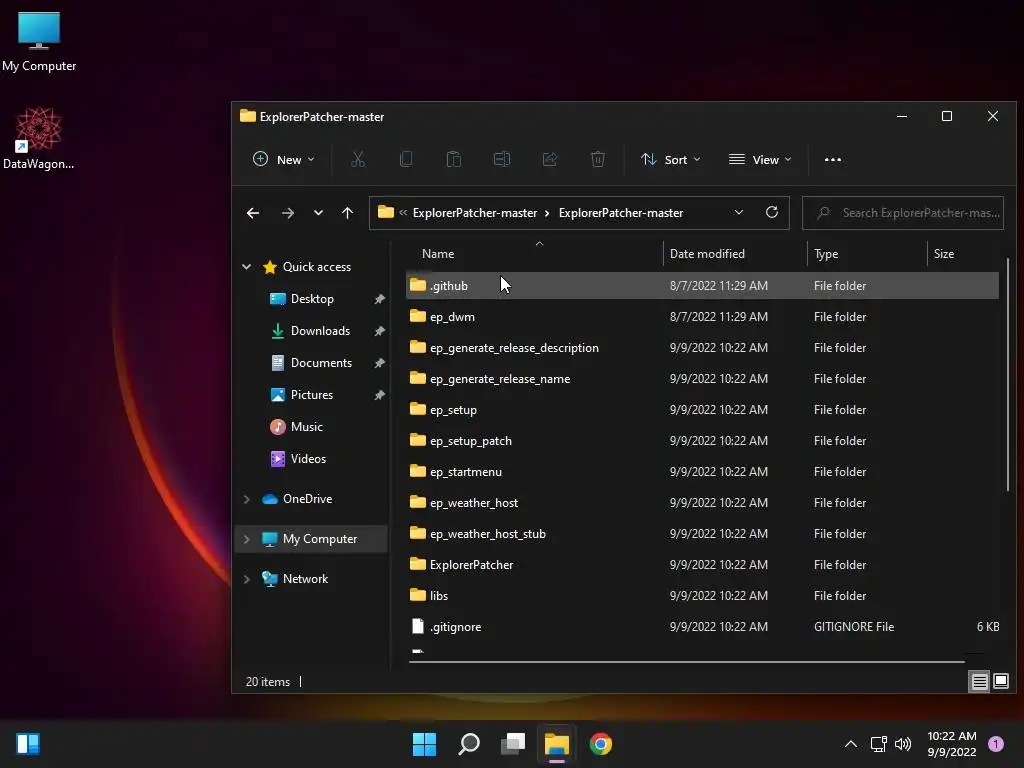Select the ep_setup folder row

tap(702, 409)
